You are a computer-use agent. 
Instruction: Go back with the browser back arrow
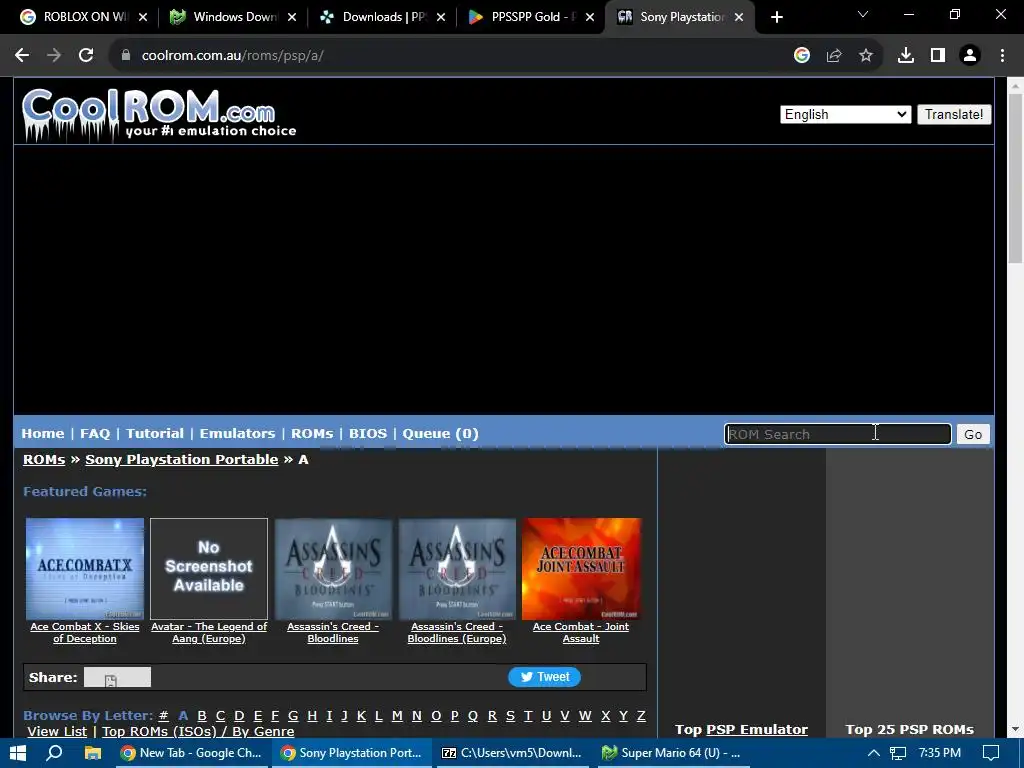pyautogui.click(x=22, y=56)
